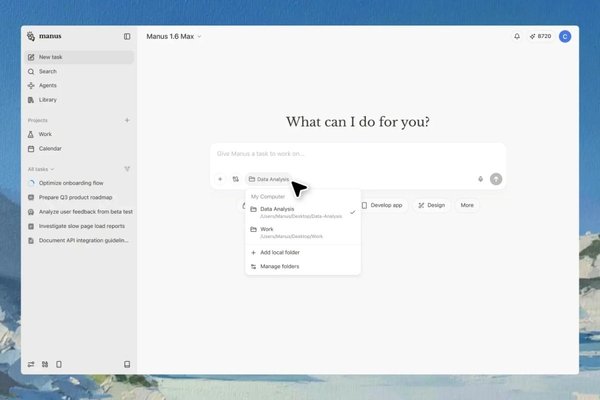Click the task filter icon beside All tasks
Viewport: 600px width, 400px height.
pyautogui.click(x=127, y=169)
